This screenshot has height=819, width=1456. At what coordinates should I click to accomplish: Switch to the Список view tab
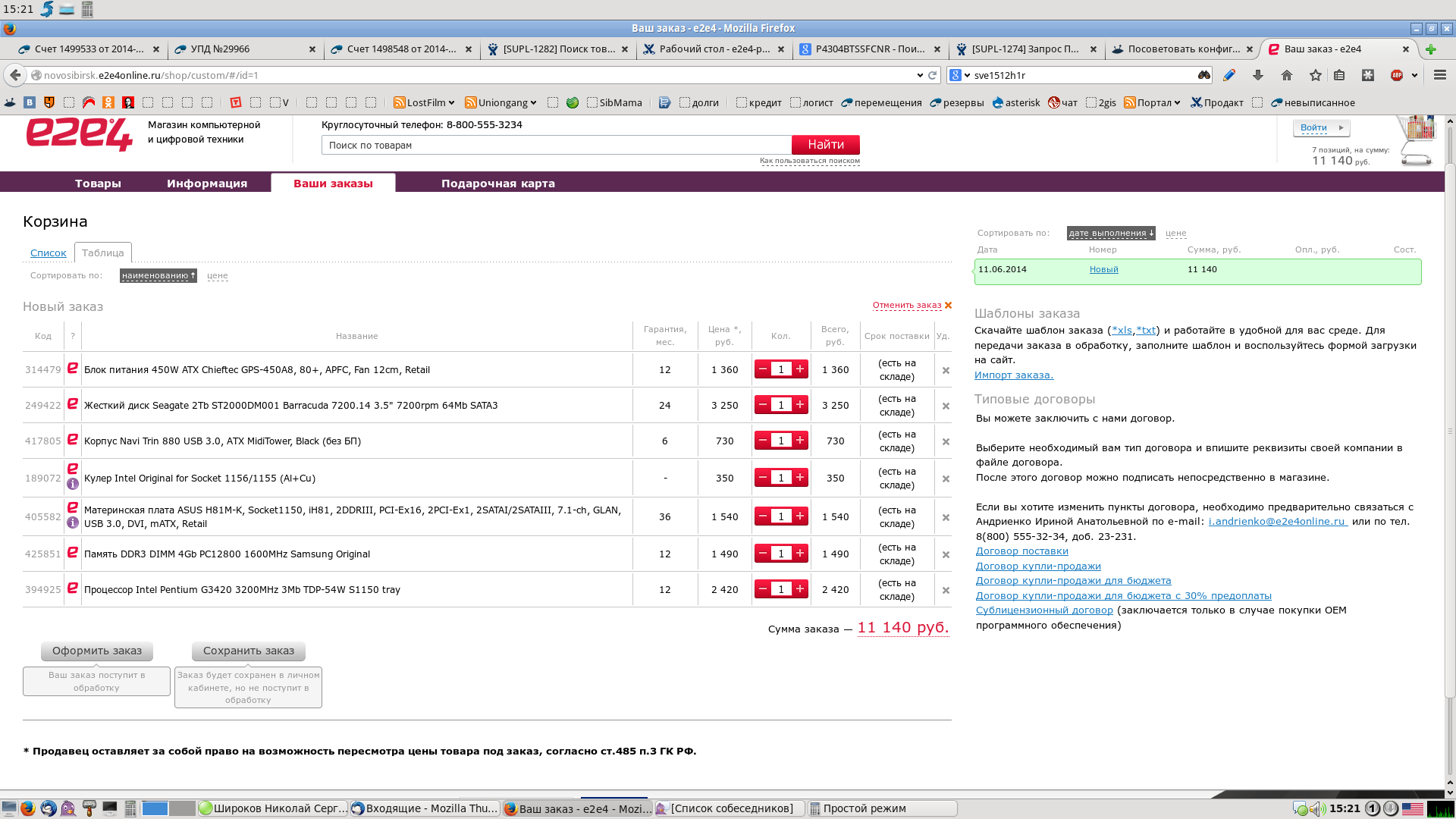(x=49, y=253)
